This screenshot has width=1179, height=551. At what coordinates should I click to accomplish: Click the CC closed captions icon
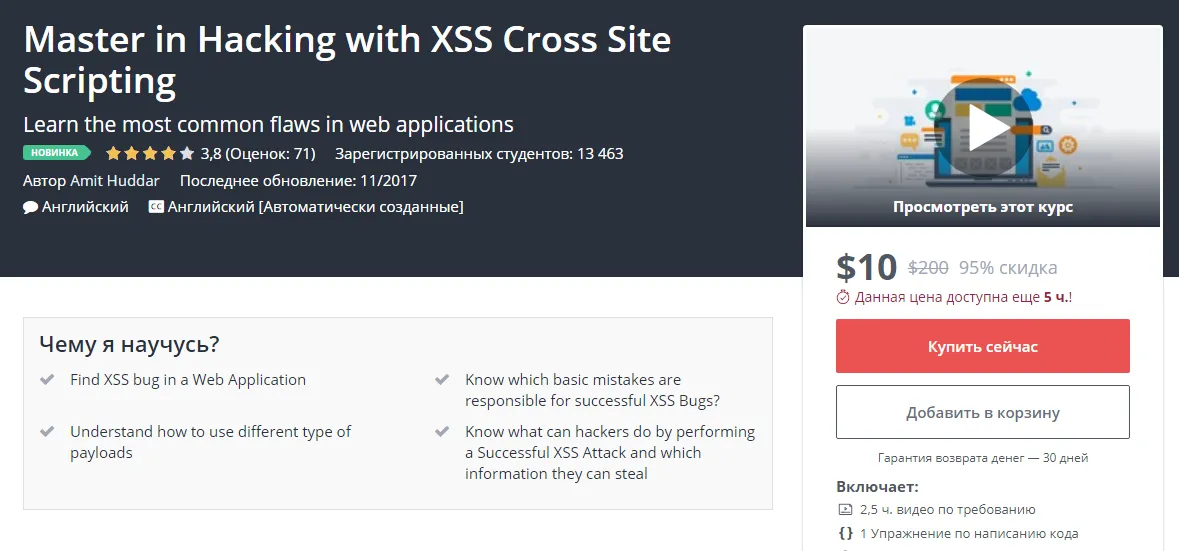(x=156, y=207)
